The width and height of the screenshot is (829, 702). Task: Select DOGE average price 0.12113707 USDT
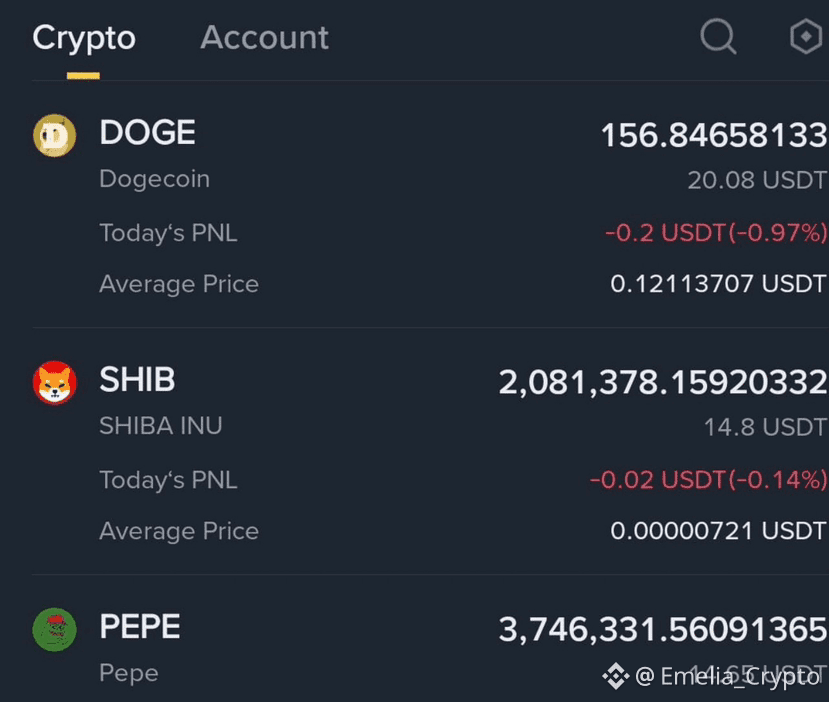[x=719, y=284]
